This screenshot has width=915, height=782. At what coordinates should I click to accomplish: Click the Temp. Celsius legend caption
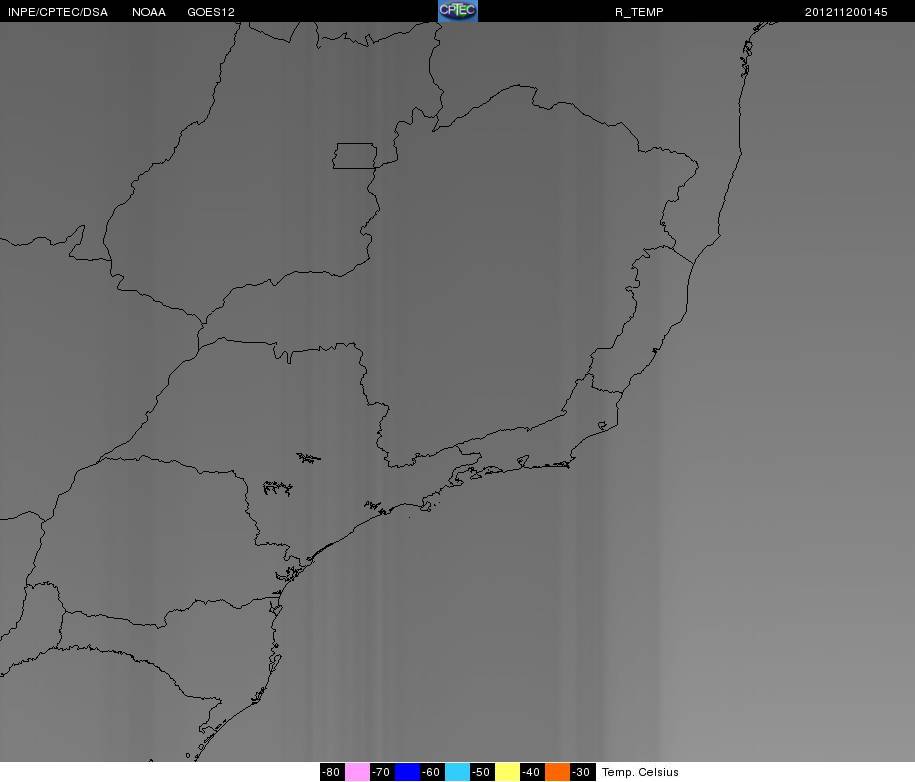coord(640,772)
